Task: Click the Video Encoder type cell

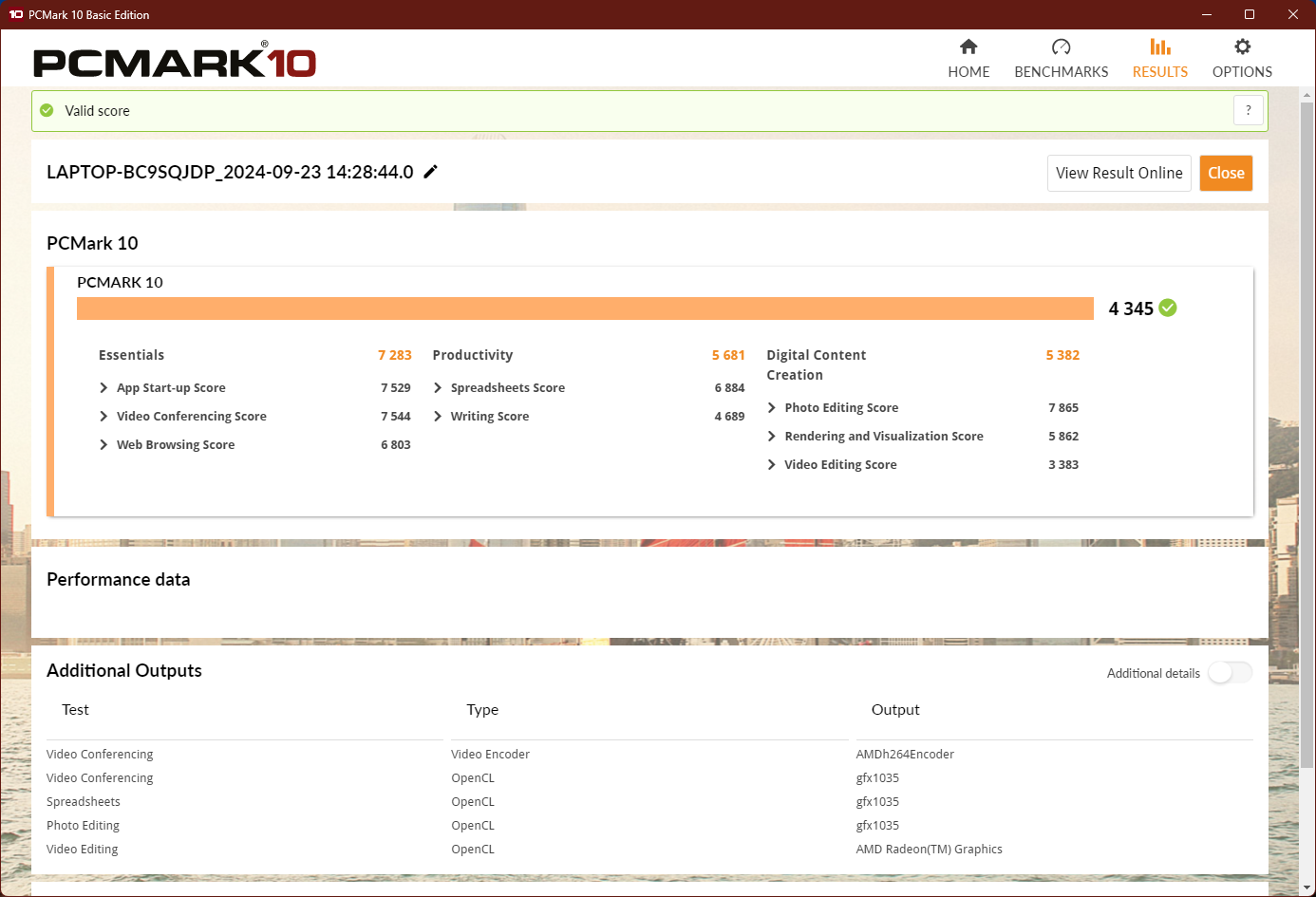Action: 490,755
